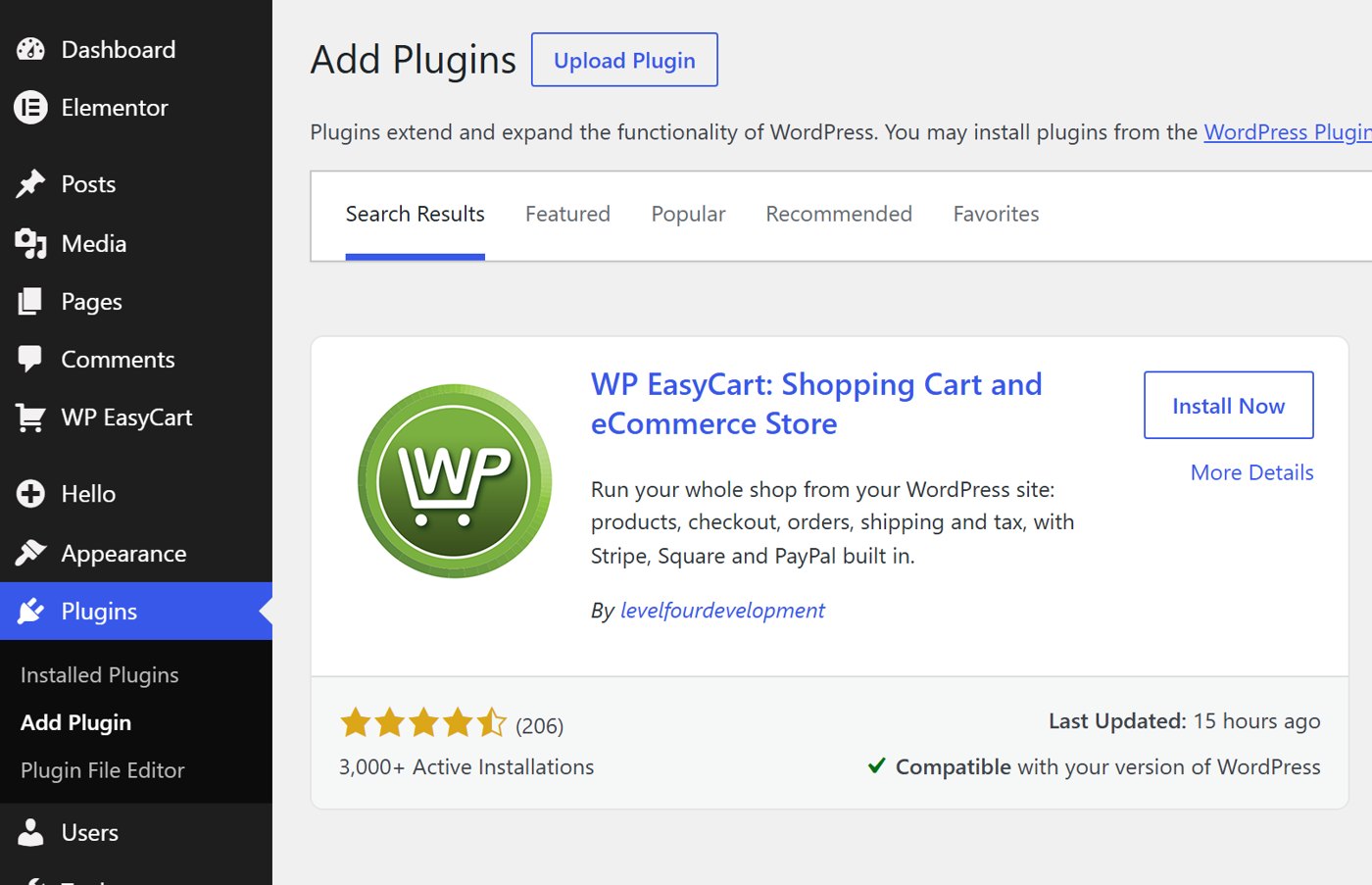
Task: Click the Comments speech bubble icon
Action: click(x=30, y=359)
